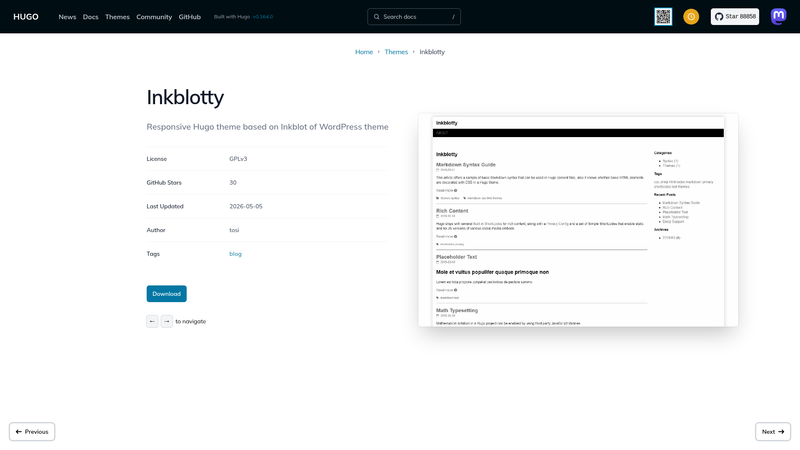
Task: Click the orange clock icon in header
Action: 691,17
